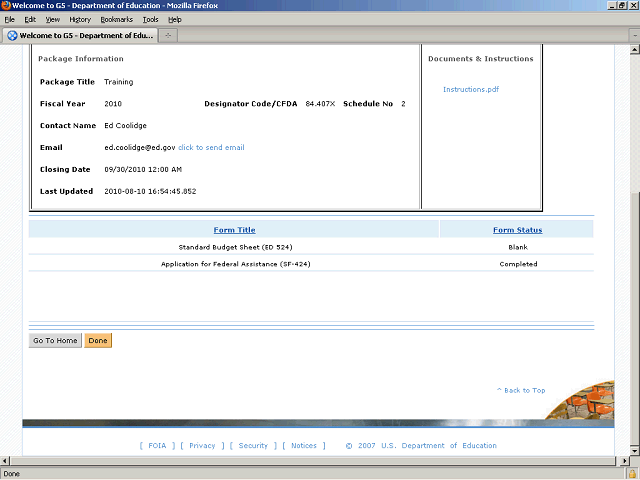Screen dimensions: 640x480
Task: Open the Help menu
Action: (x=175, y=19)
